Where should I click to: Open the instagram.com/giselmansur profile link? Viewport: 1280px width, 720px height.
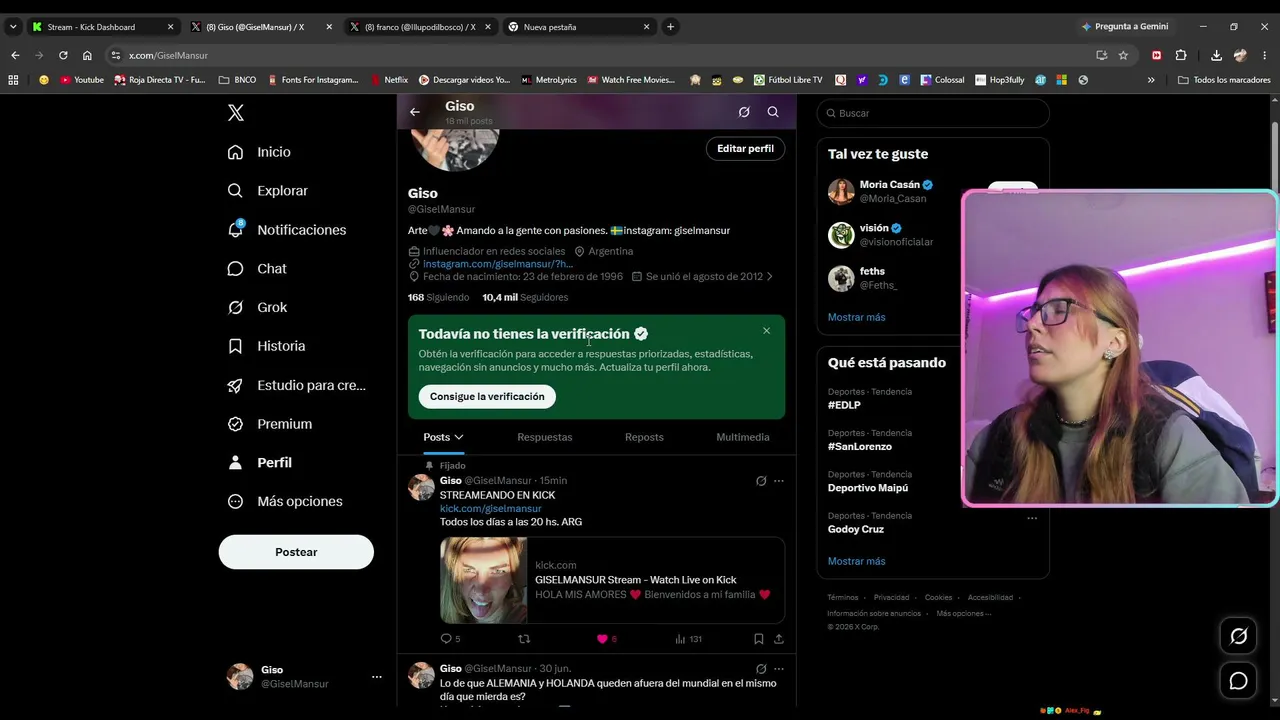[x=498, y=264]
